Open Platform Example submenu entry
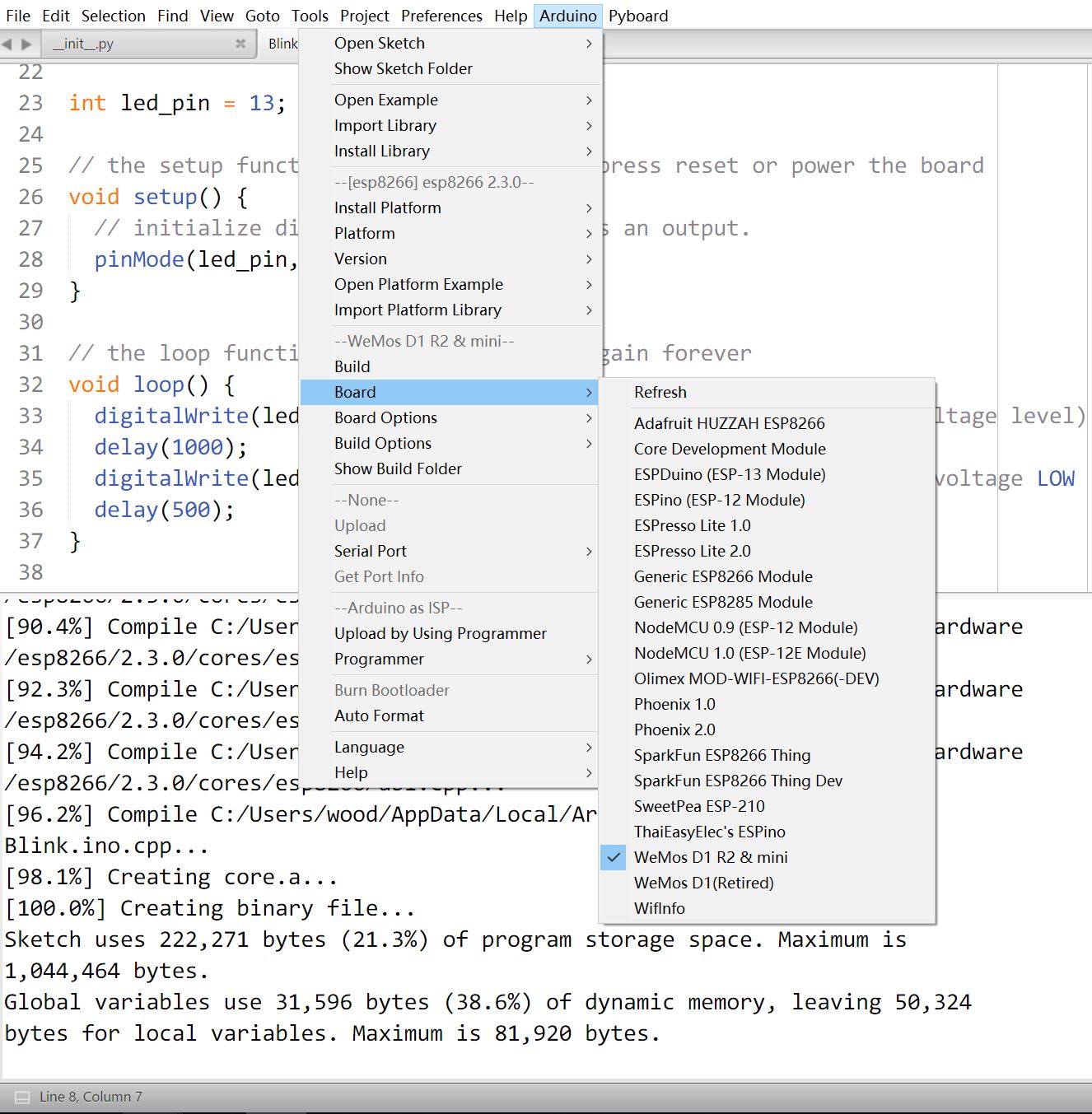This screenshot has width=1092, height=1114. (450, 284)
